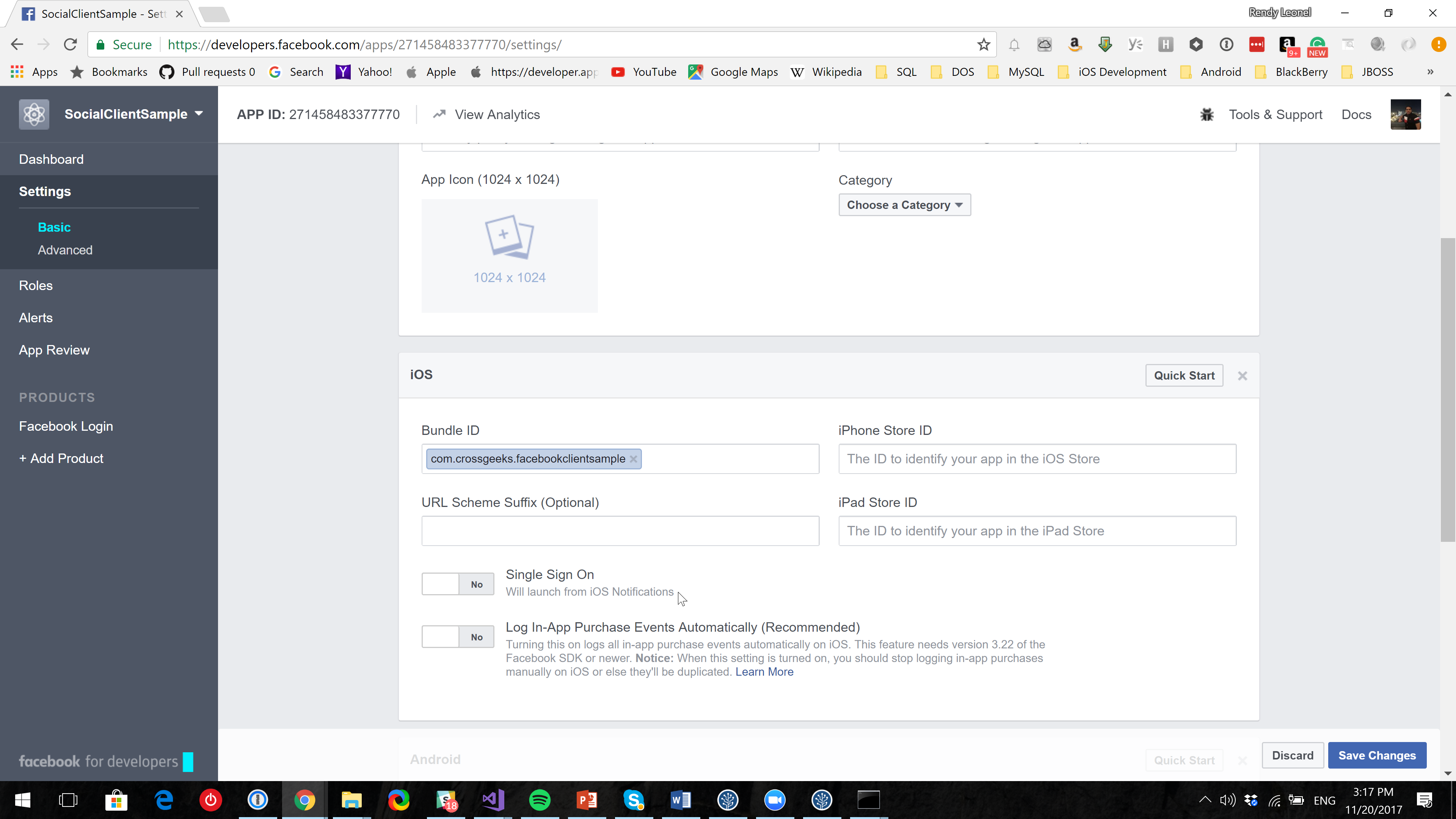
Task: Go to App Review in the sidebar
Action: tap(54, 350)
